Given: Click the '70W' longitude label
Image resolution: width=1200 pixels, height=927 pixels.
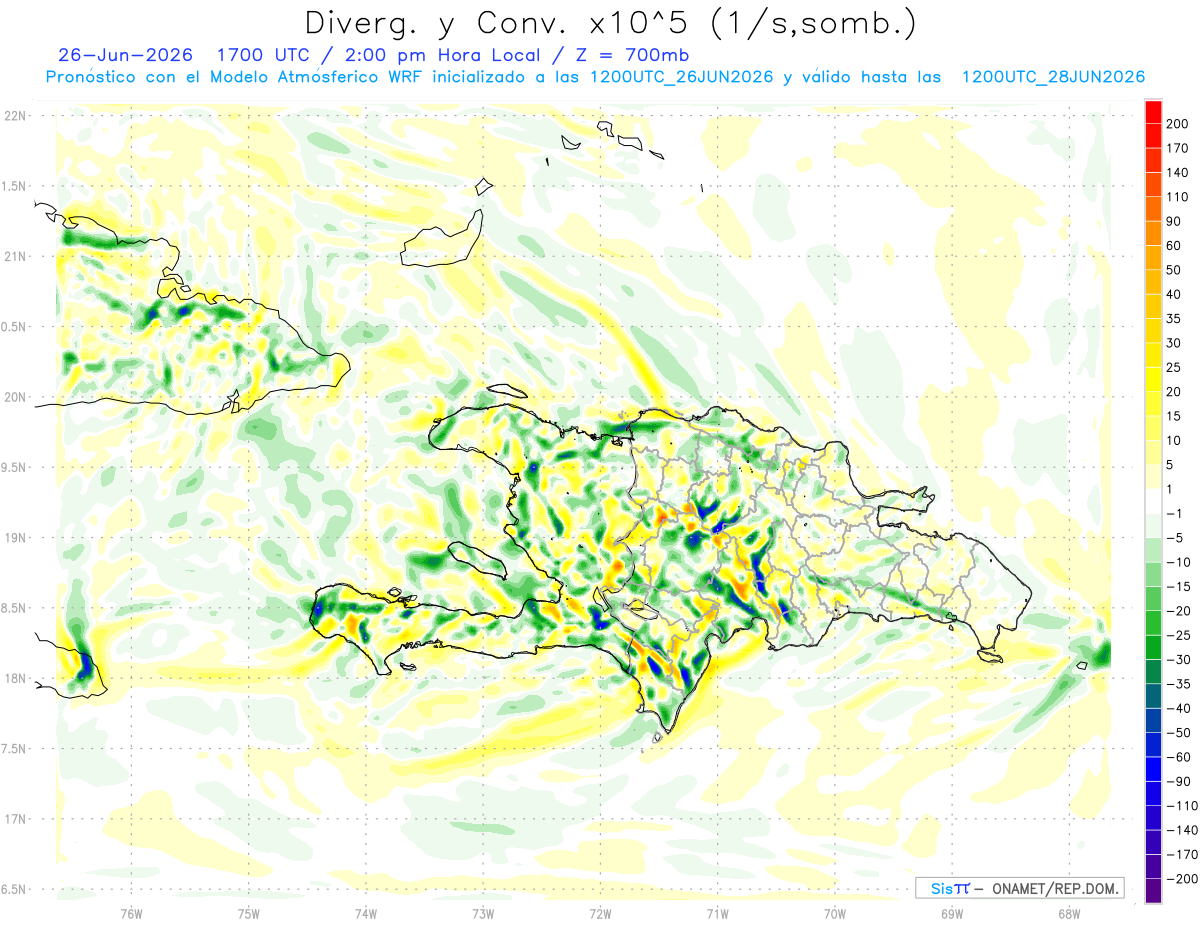Looking at the screenshot, I should 834,912.
